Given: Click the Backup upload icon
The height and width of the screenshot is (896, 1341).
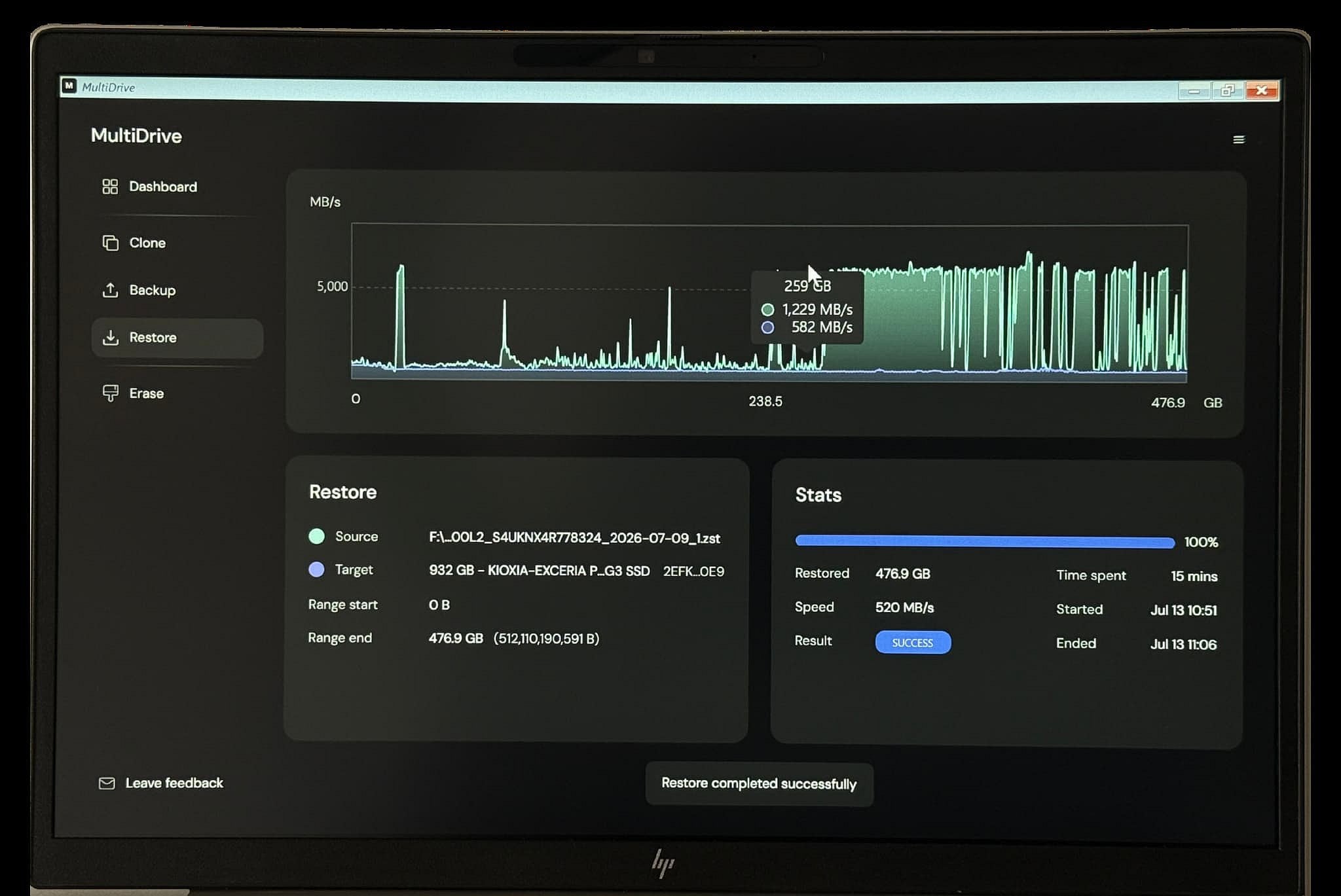Looking at the screenshot, I should click(x=110, y=290).
